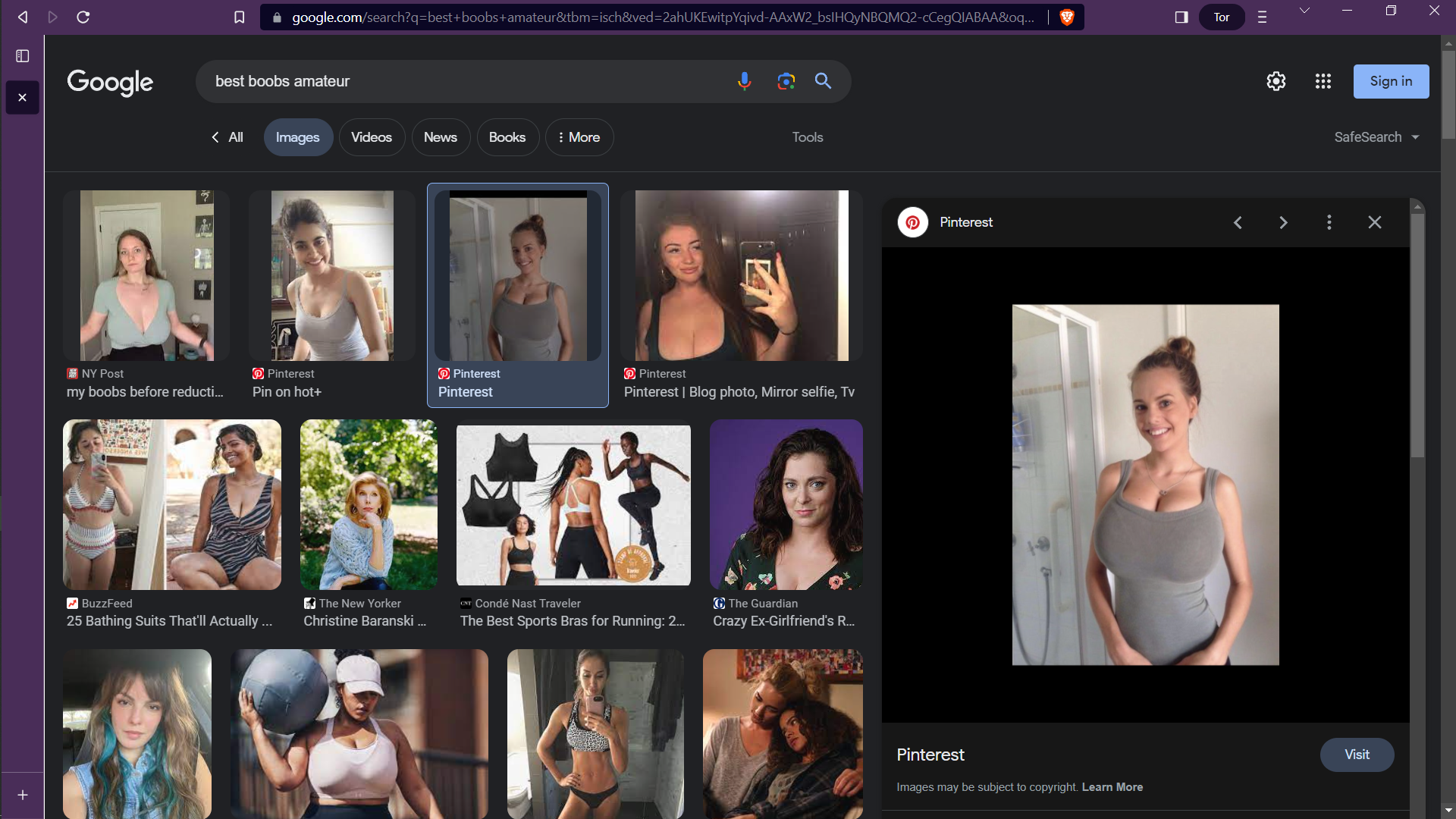Open Google Lens image search
This screenshot has width=1456, height=819.
click(x=786, y=81)
